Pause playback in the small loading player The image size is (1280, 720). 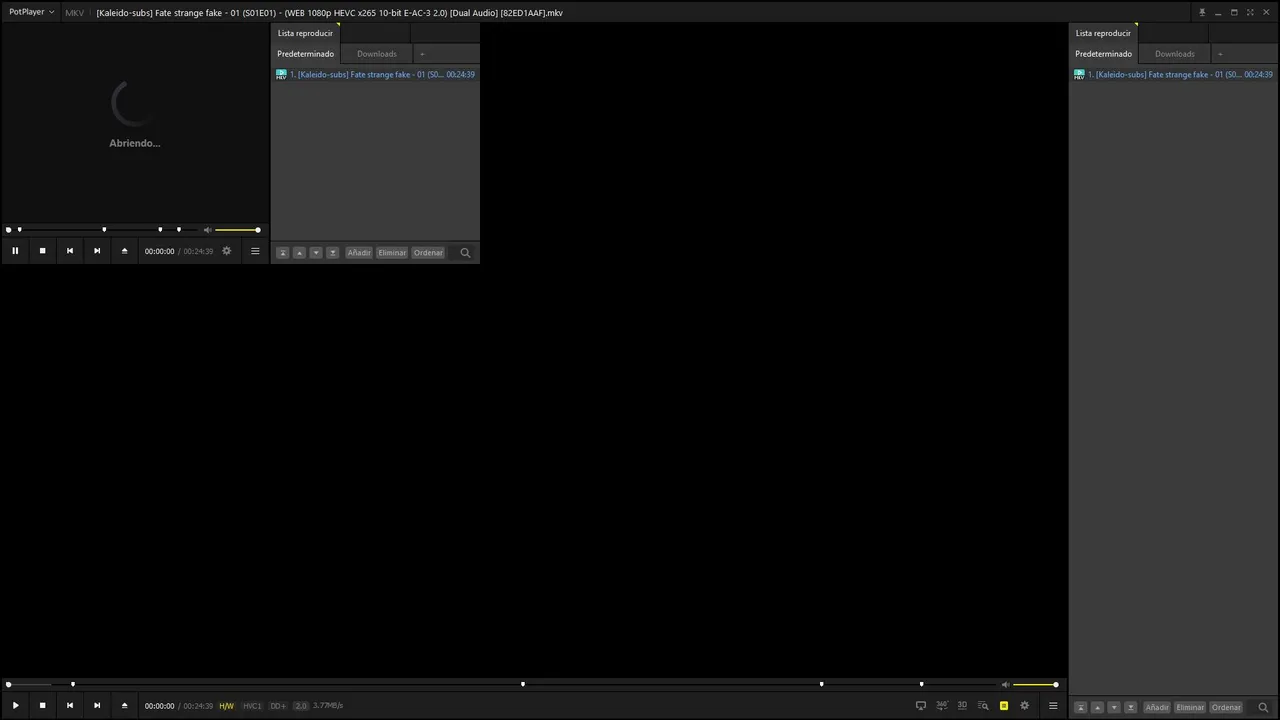click(x=15, y=251)
